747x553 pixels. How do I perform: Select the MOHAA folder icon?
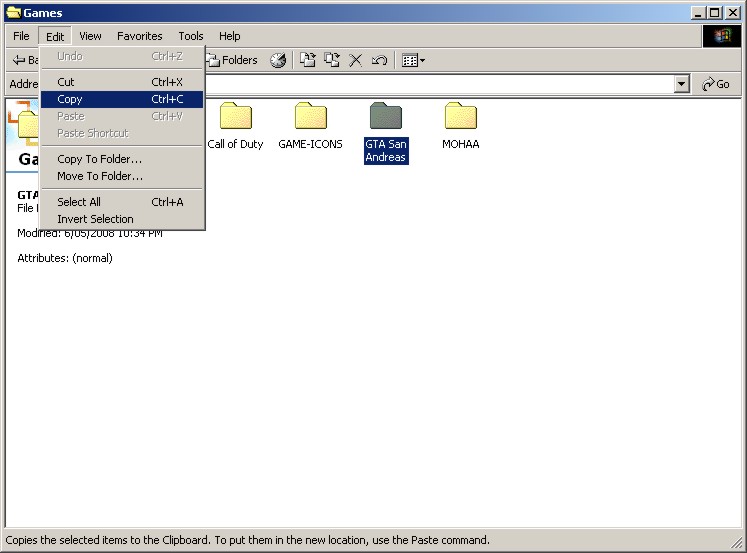coord(461,116)
